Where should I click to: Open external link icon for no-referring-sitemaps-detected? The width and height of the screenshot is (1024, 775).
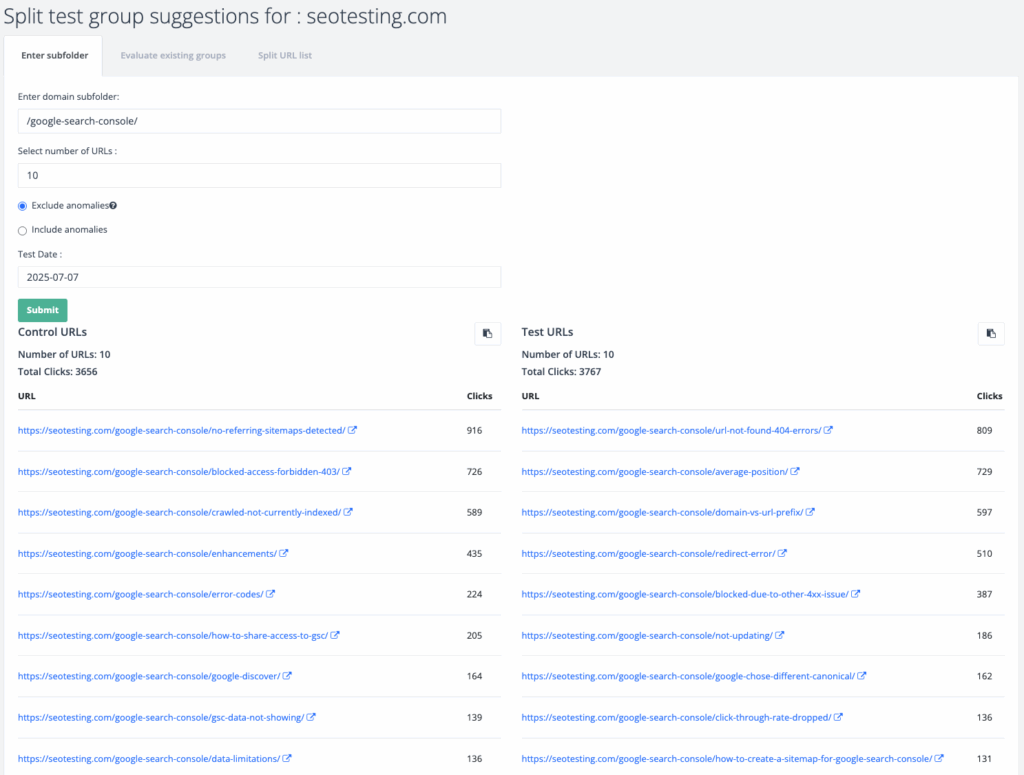352,430
